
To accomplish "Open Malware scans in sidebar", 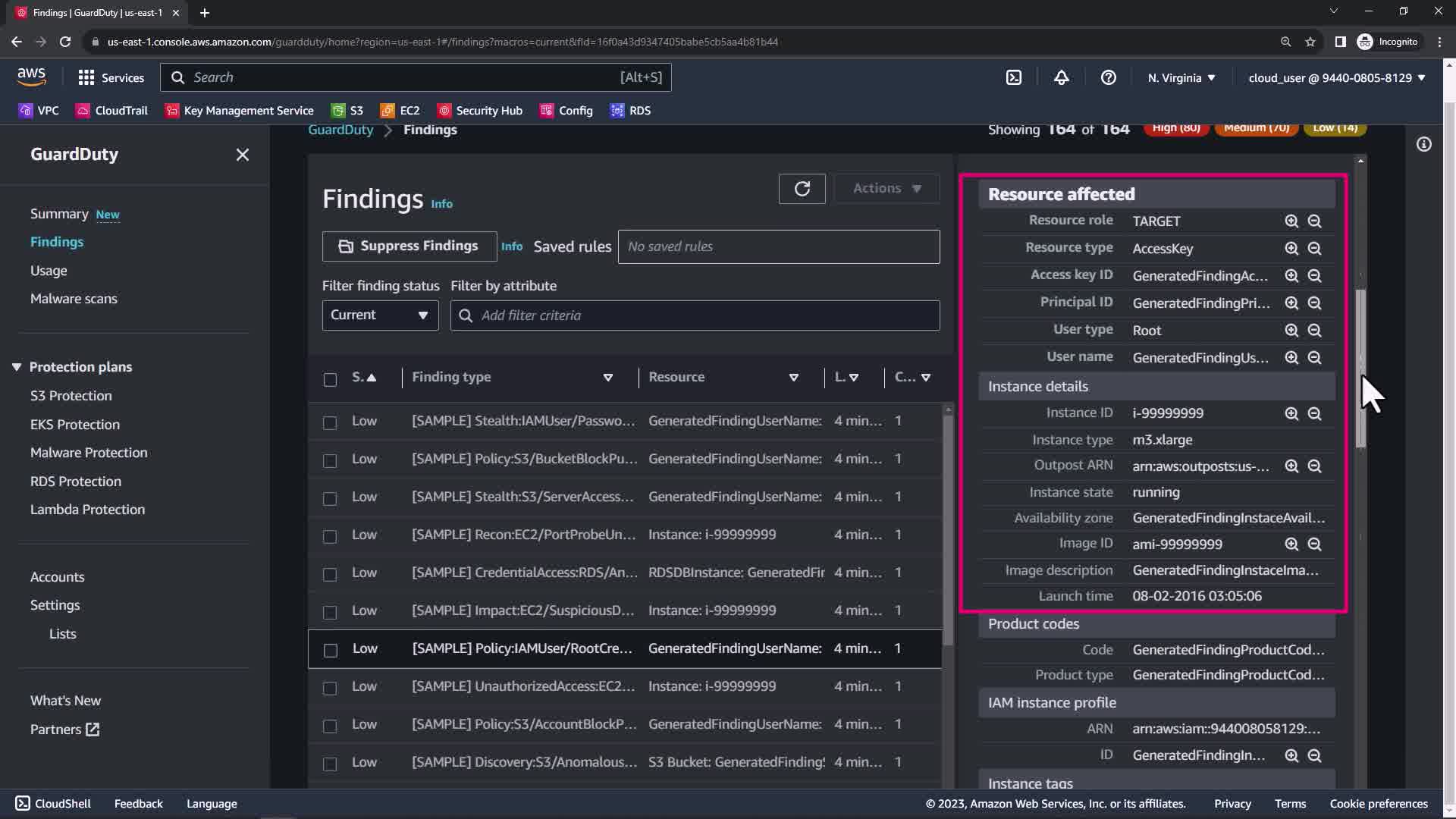I will [x=74, y=299].
